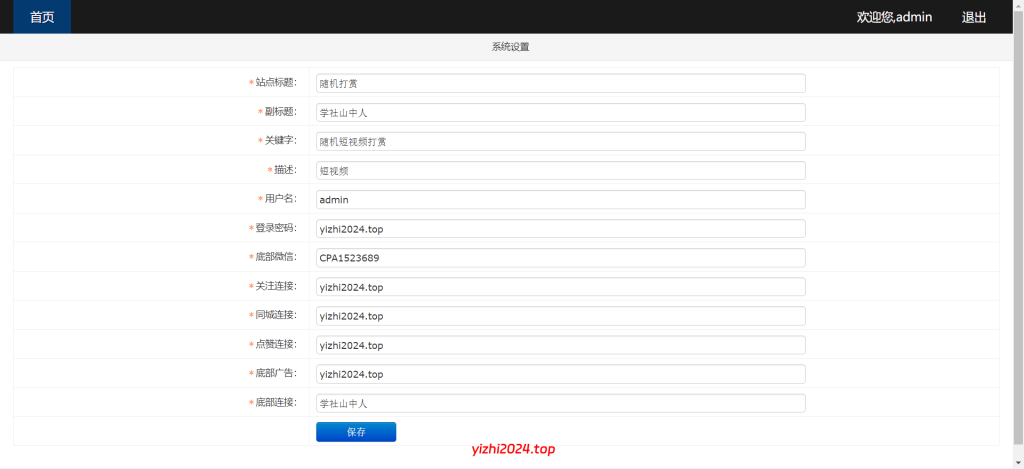Focus the 站点标题 input field
The height and width of the screenshot is (469, 1024).
tap(560, 84)
